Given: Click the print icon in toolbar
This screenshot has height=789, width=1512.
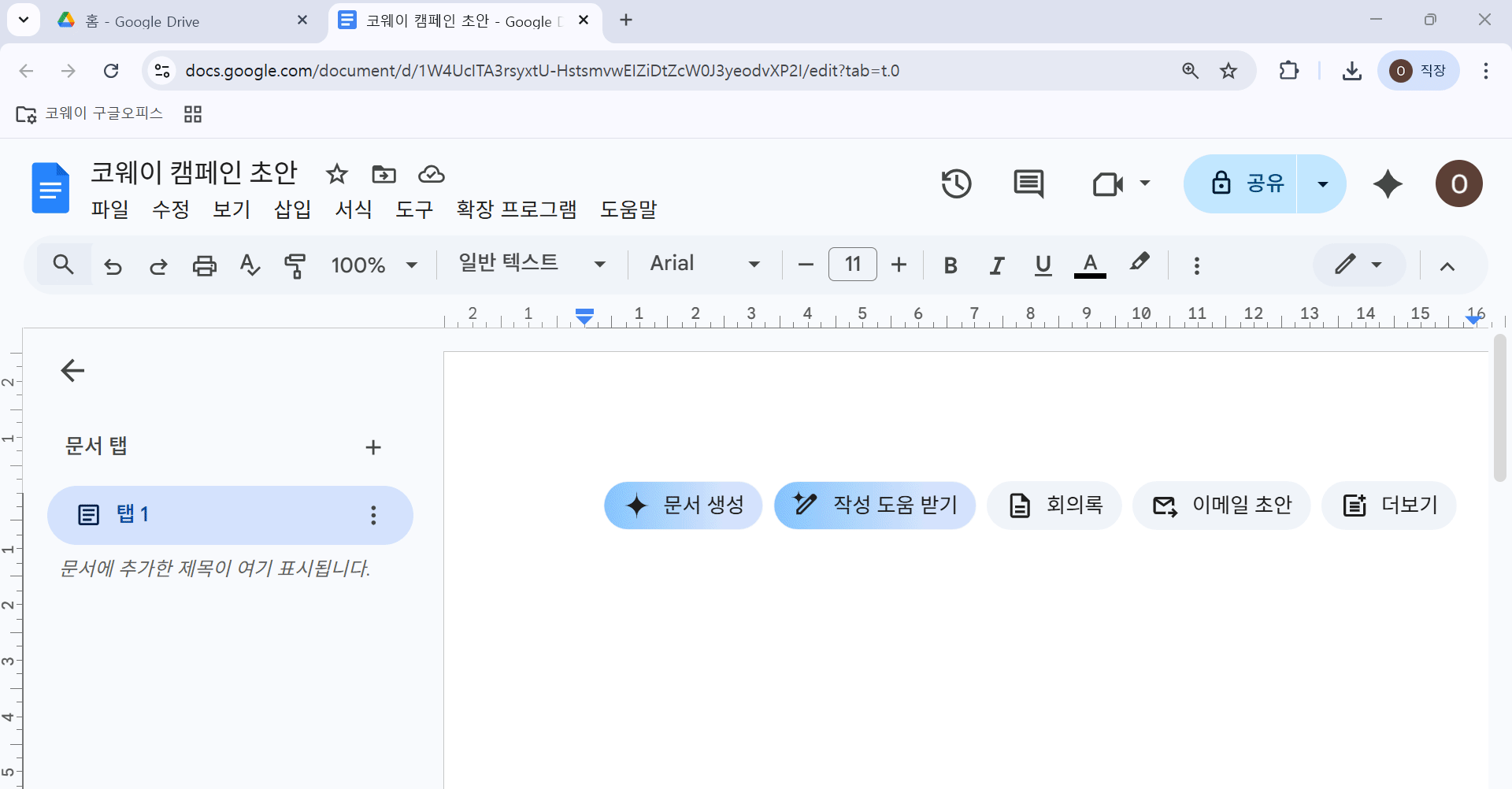Looking at the screenshot, I should 205,265.
